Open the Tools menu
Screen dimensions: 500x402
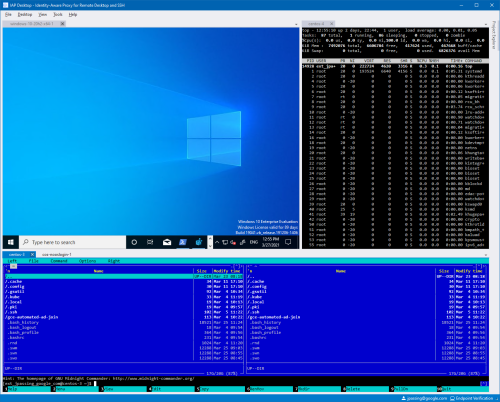tap(58, 15)
